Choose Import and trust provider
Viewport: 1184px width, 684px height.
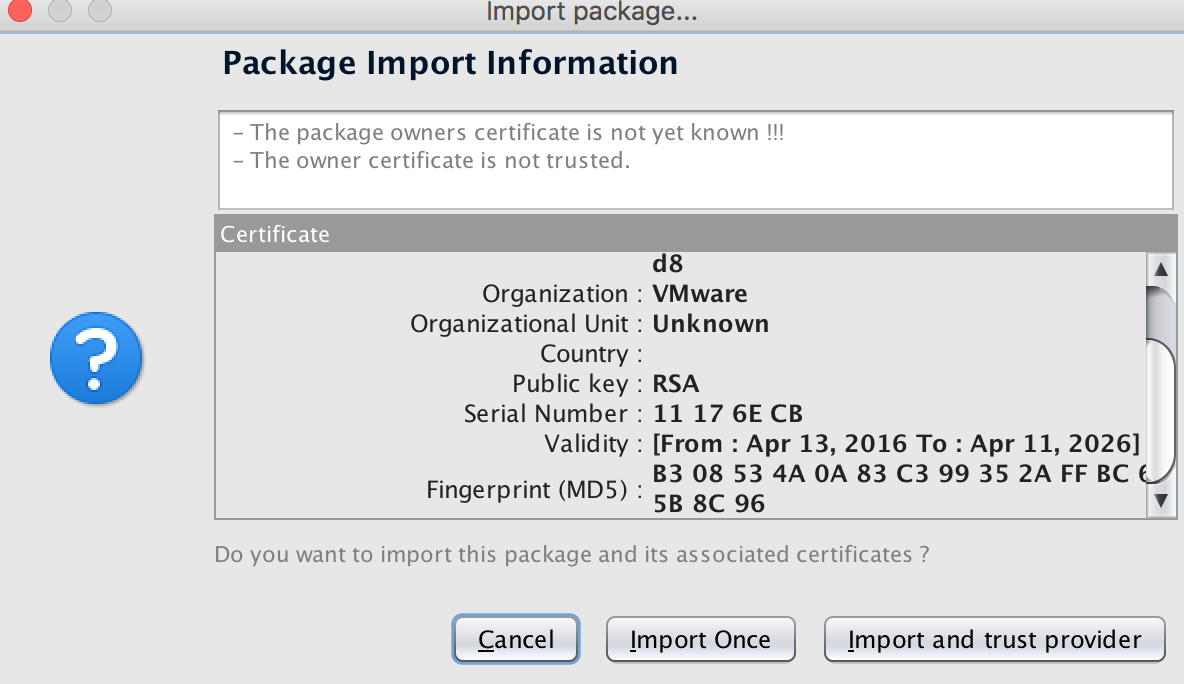click(994, 640)
